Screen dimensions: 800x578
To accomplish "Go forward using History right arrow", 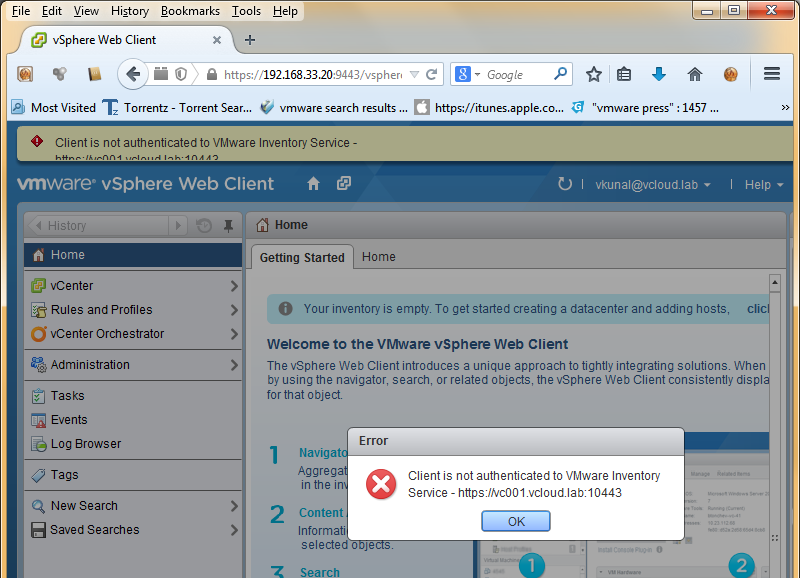I will (x=178, y=225).
